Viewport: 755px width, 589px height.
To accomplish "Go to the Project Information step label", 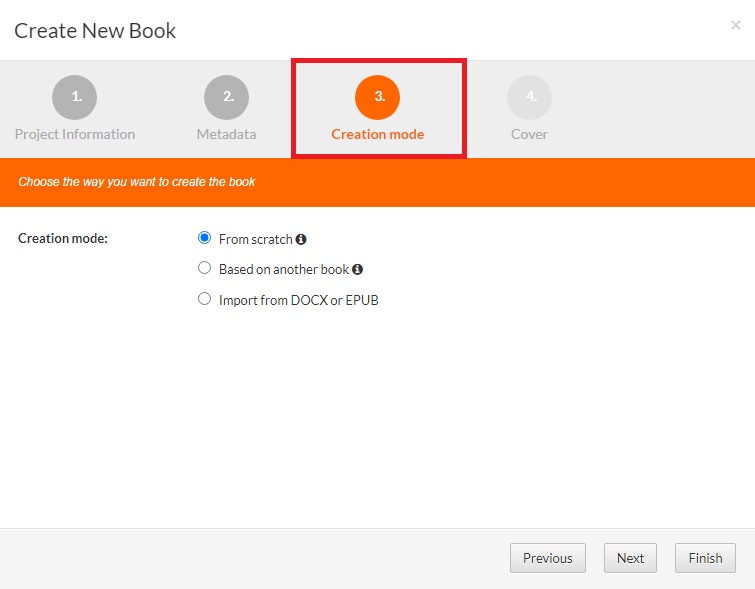I will [75, 134].
